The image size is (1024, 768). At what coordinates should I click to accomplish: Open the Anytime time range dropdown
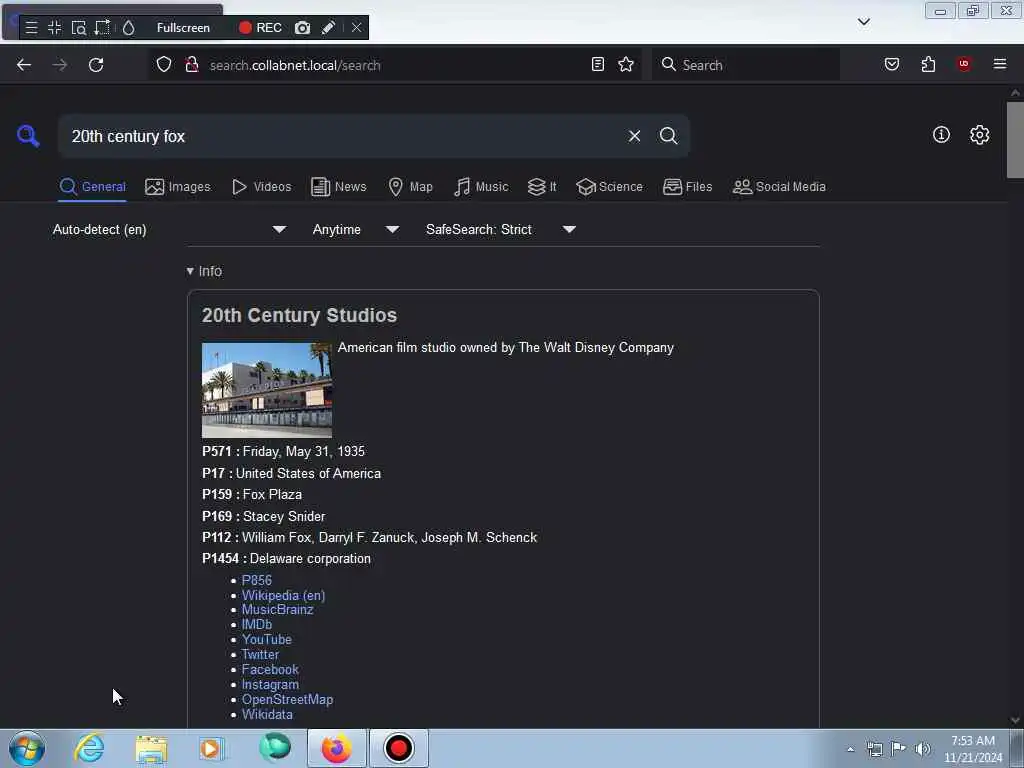[356, 229]
